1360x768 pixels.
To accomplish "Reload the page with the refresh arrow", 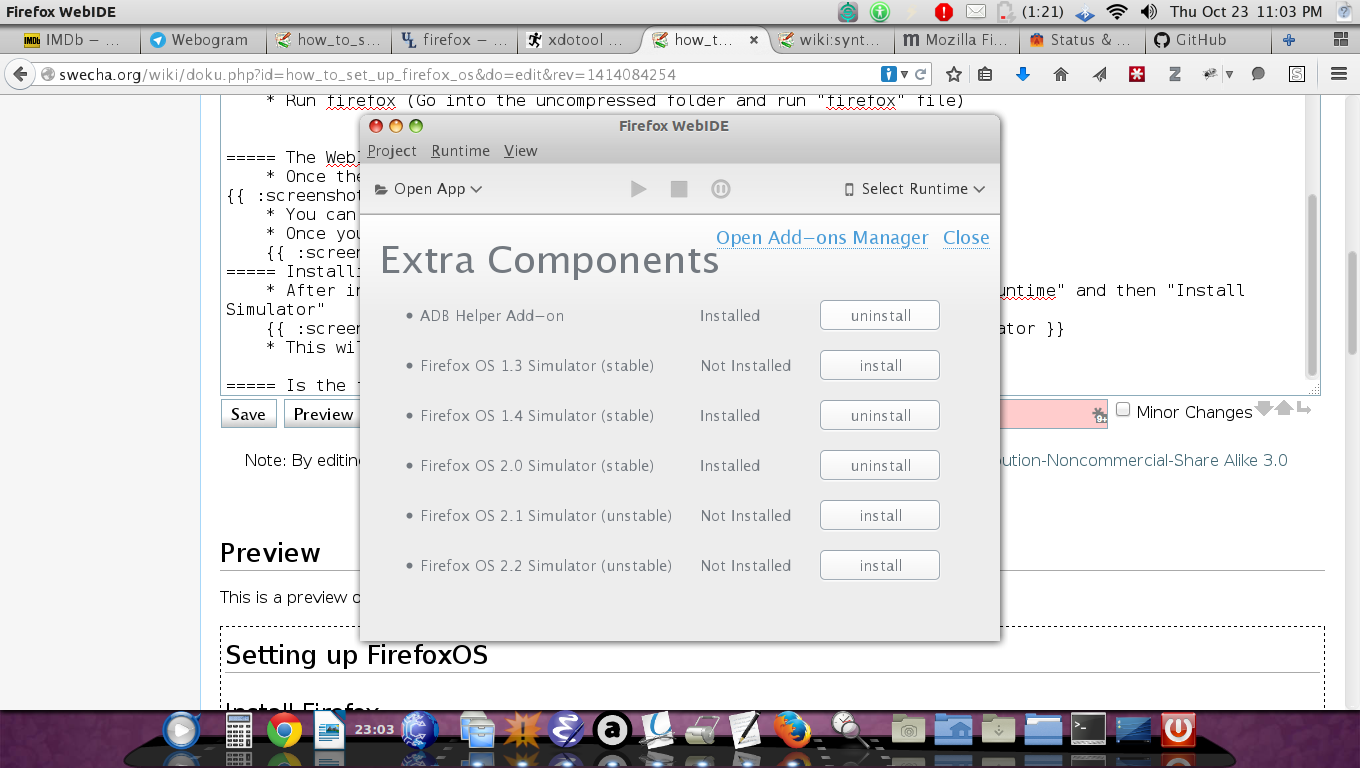I will pyautogui.click(x=920, y=74).
